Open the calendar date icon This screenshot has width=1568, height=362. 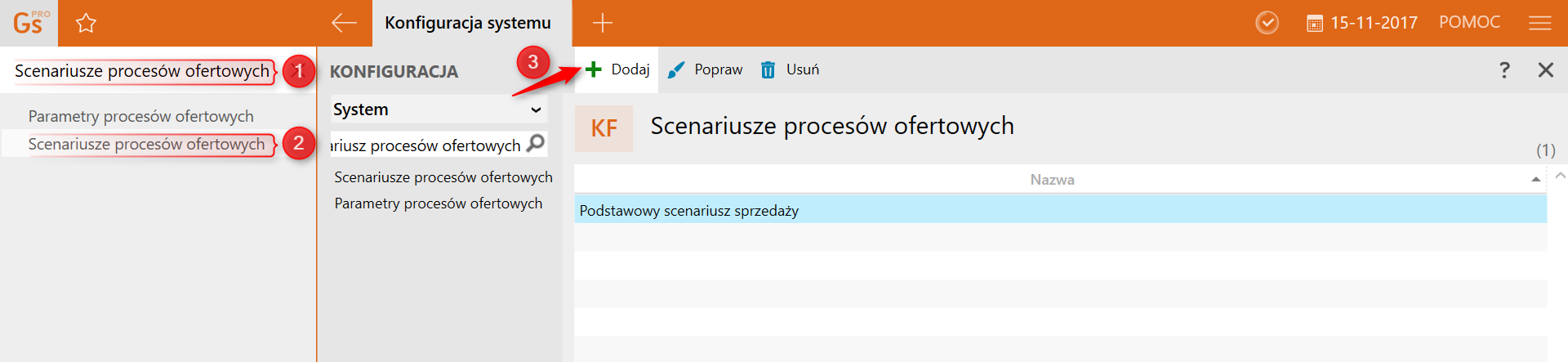(x=1315, y=24)
